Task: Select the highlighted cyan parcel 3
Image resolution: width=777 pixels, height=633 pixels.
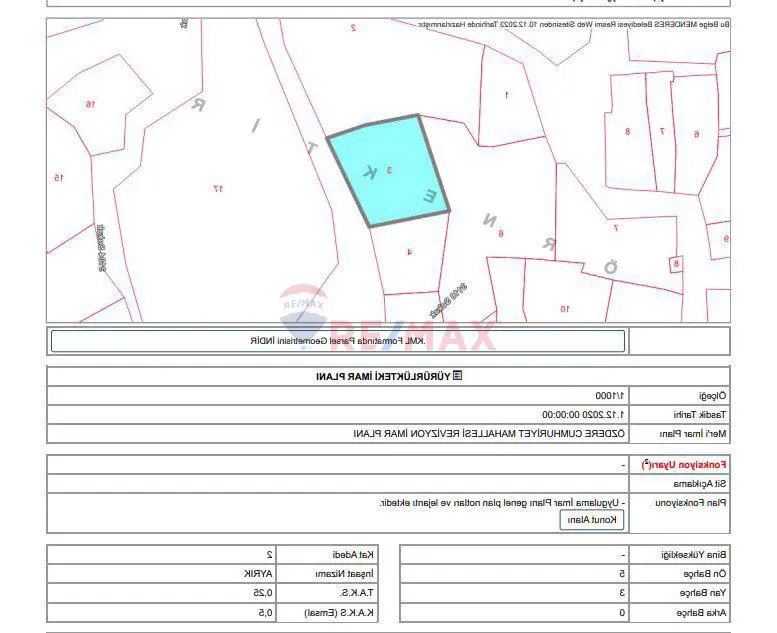Action: pyautogui.click(x=388, y=171)
